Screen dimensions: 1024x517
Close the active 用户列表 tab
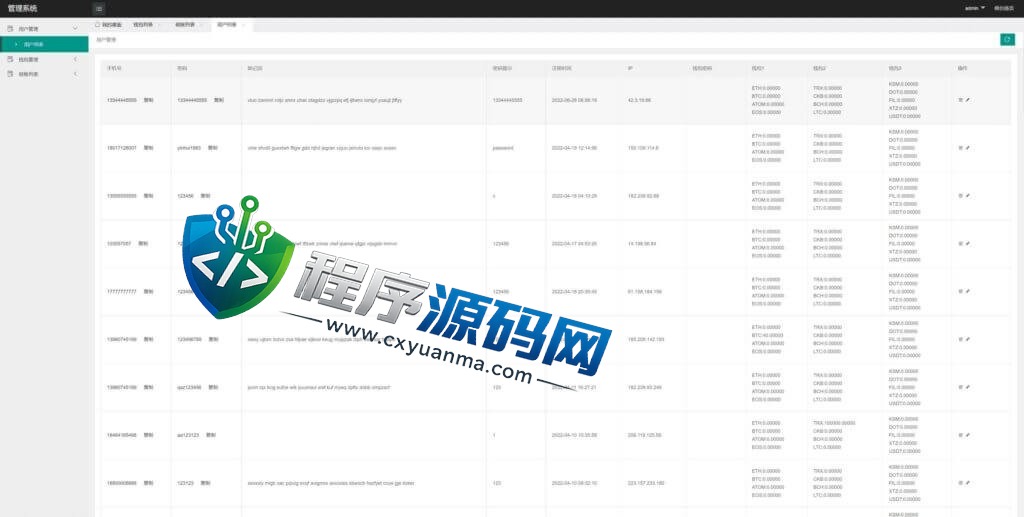pyautogui.click(x=244, y=25)
